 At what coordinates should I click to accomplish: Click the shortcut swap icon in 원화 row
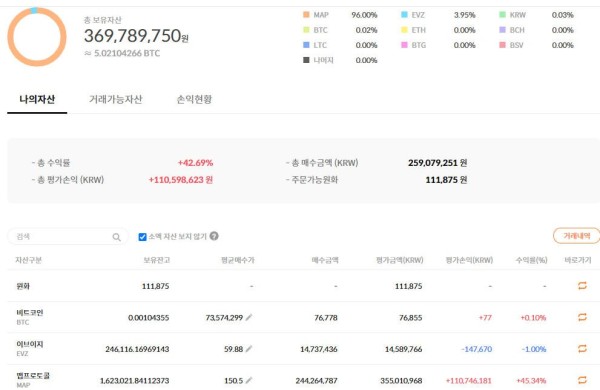(582, 286)
